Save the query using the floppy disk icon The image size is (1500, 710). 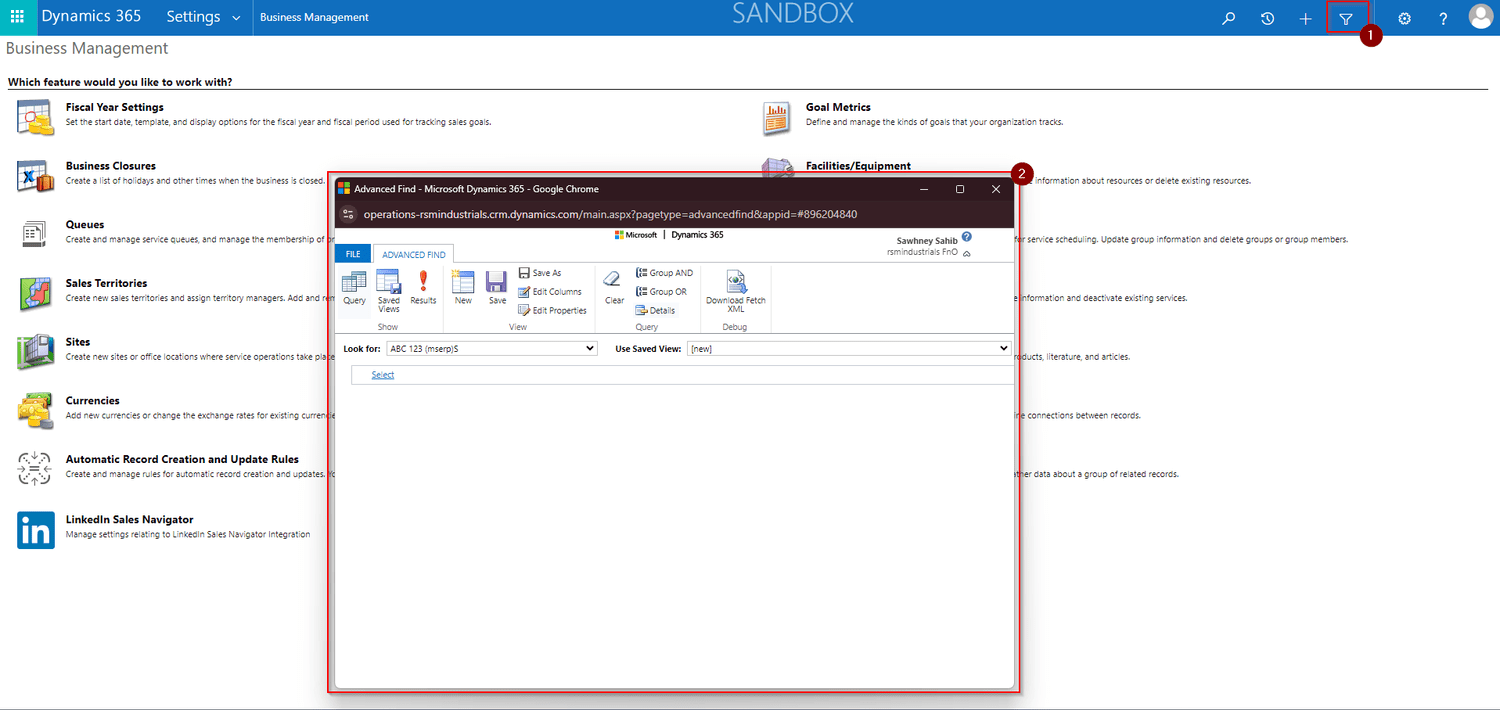[497, 288]
